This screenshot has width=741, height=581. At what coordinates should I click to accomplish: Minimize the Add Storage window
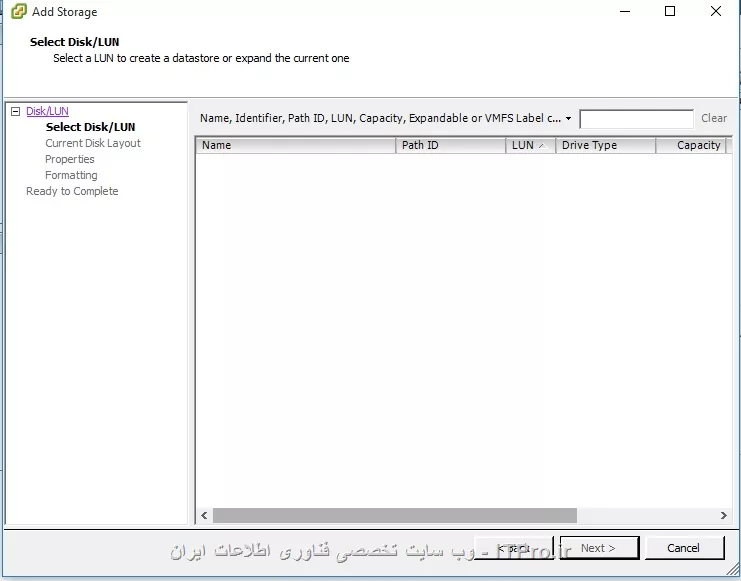(x=625, y=11)
